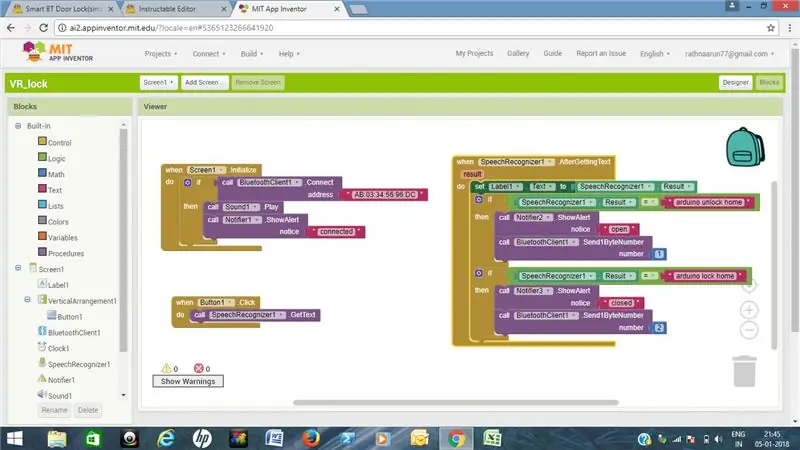Viewport: 800px width, 450px height.
Task: Click the Show Warnings button
Action: (188, 381)
